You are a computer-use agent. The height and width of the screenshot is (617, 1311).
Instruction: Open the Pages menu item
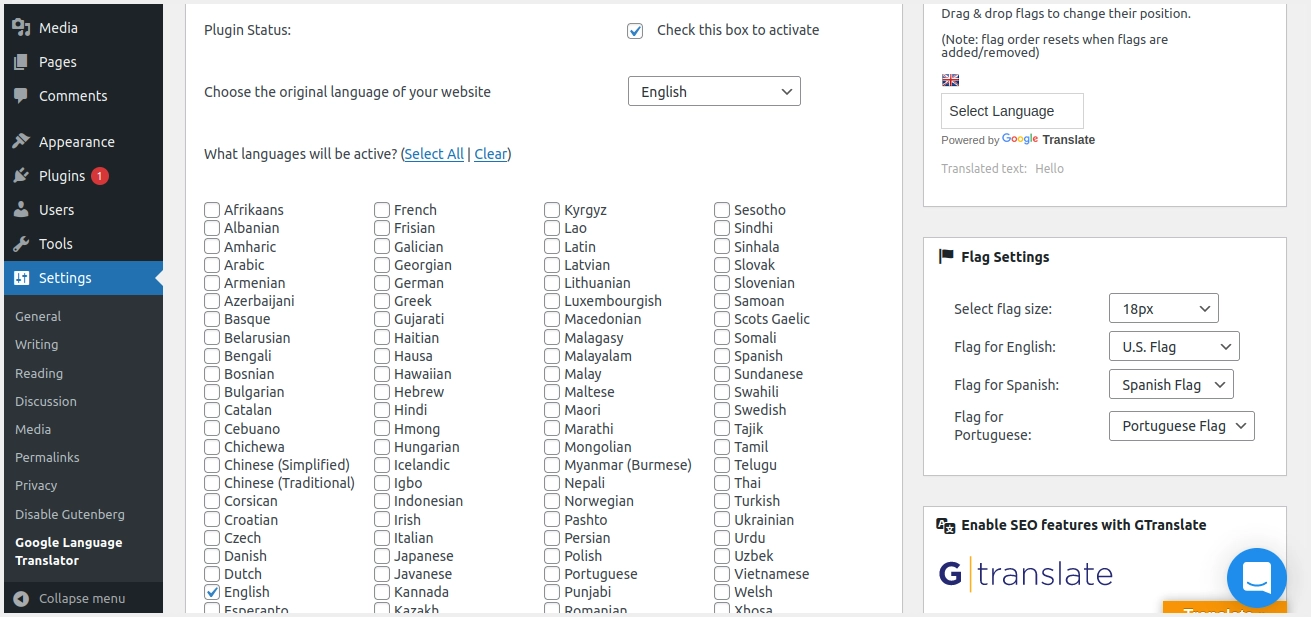point(58,62)
